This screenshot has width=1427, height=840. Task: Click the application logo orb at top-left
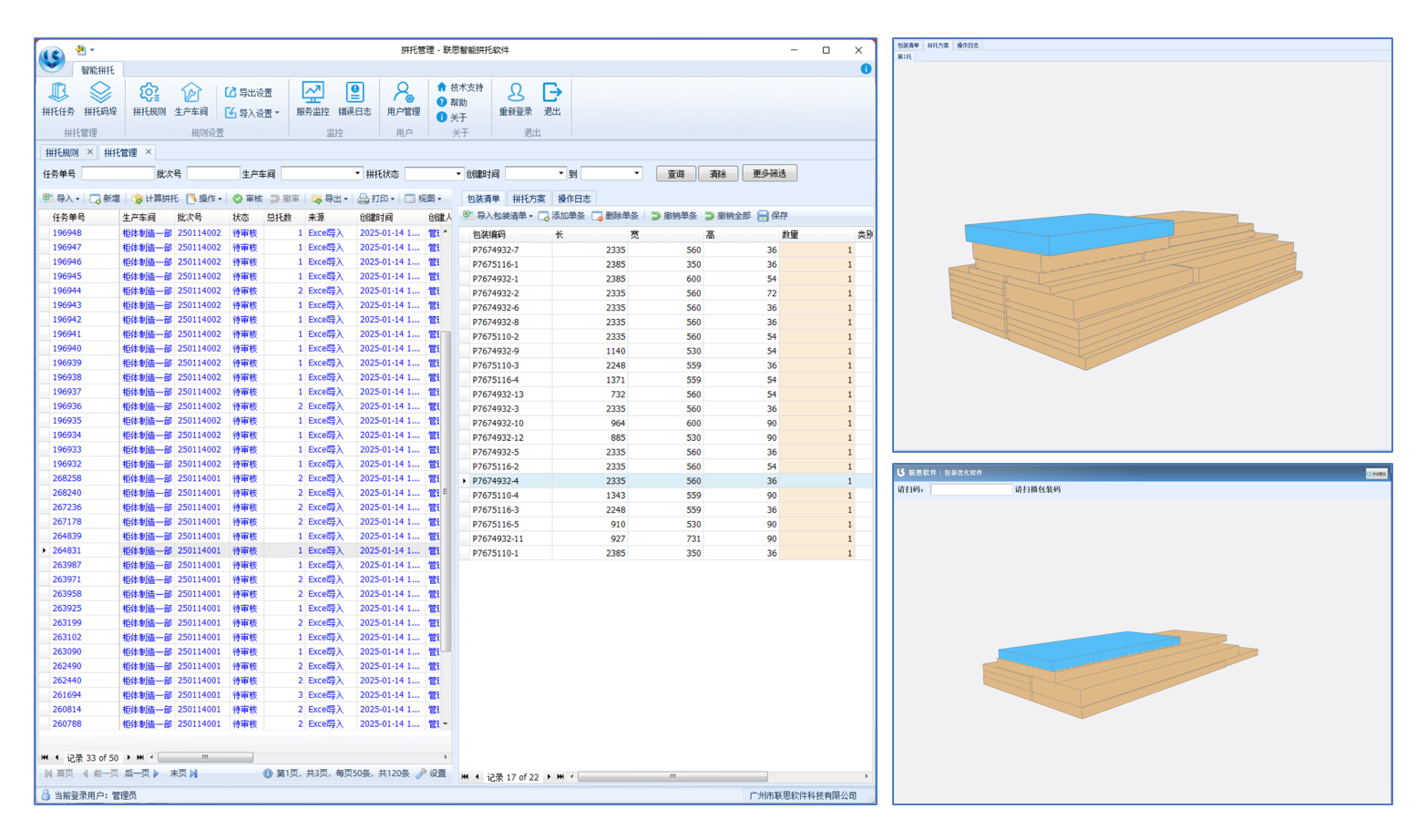[52, 58]
